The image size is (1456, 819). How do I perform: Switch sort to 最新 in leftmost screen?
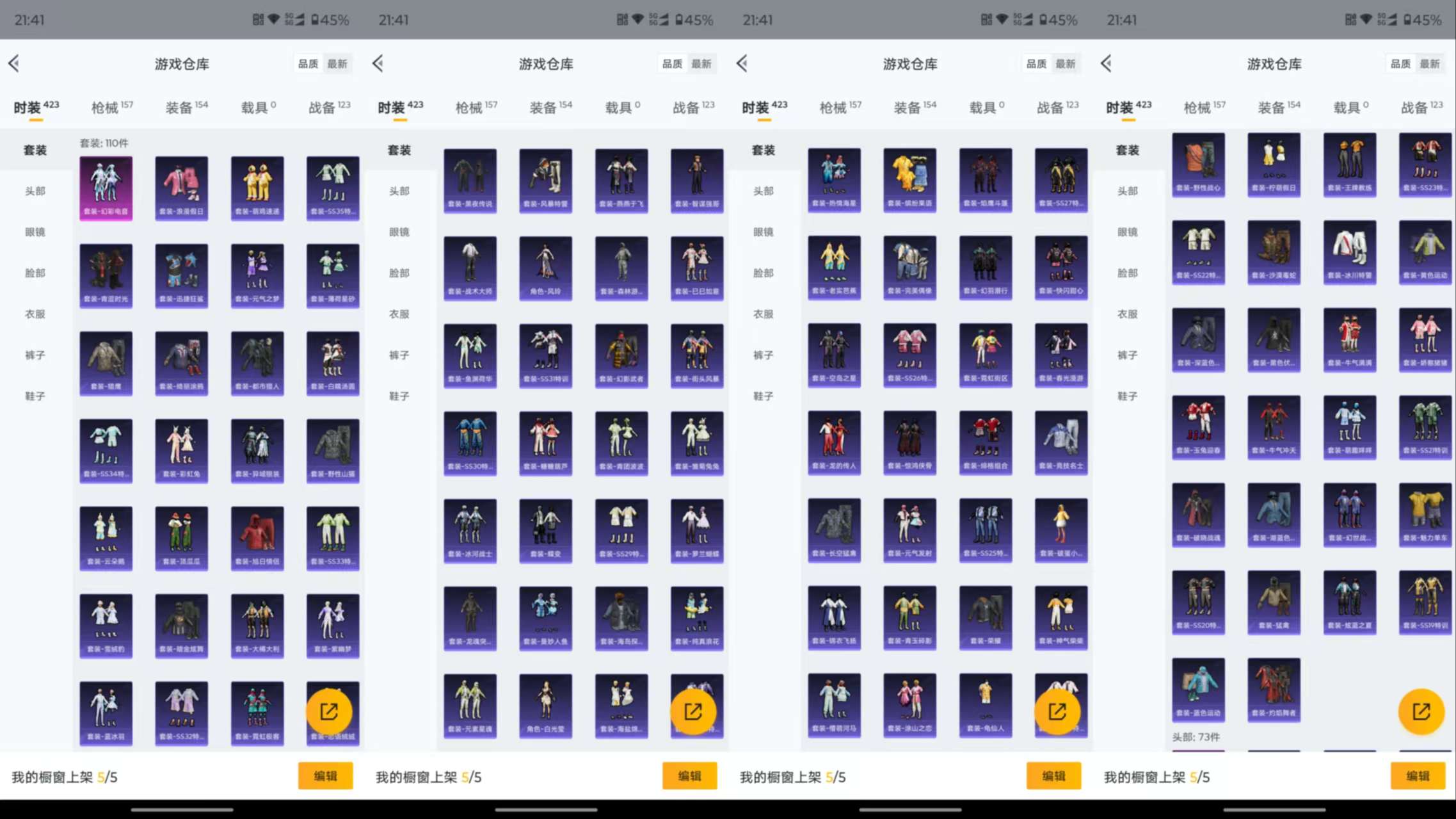(337, 64)
